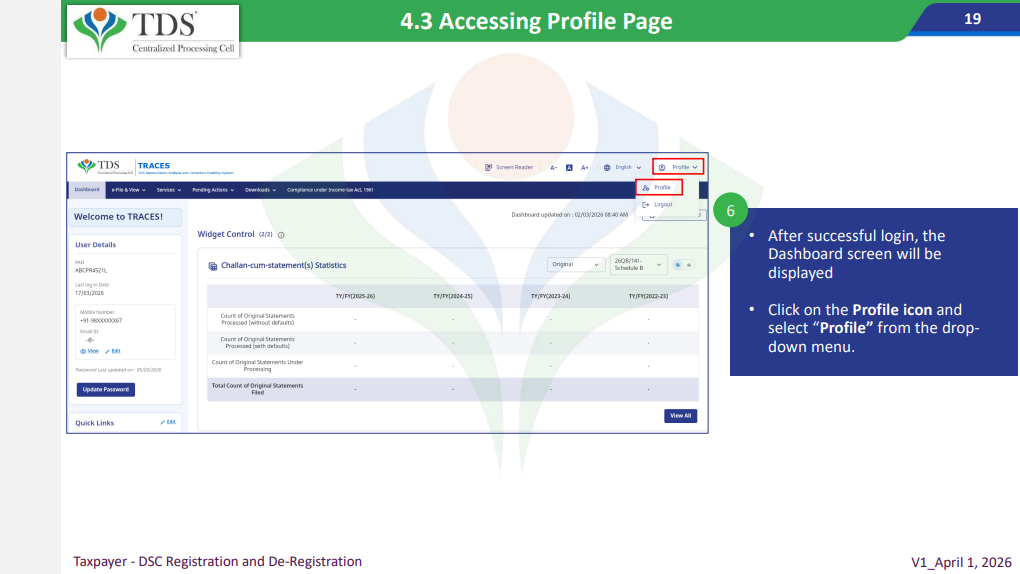Click the Screen Reader icon

(489, 167)
